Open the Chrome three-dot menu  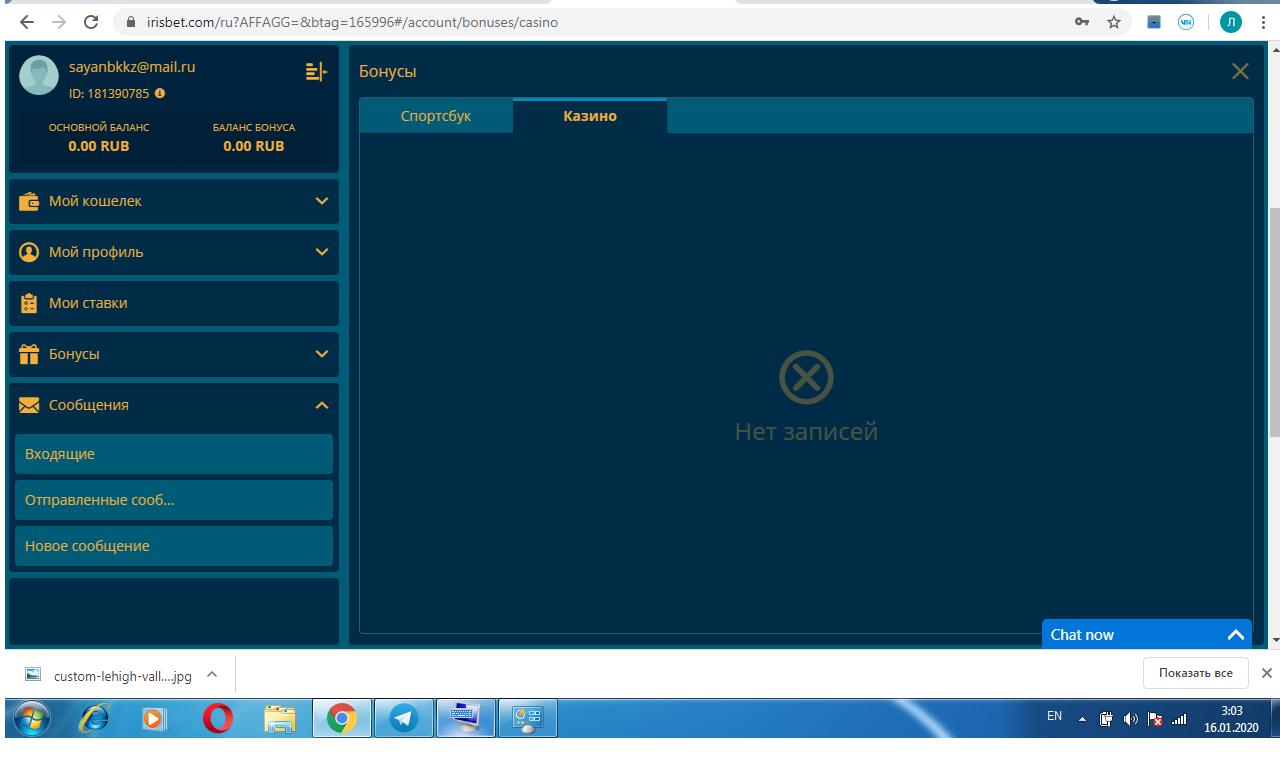click(x=1264, y=22)
